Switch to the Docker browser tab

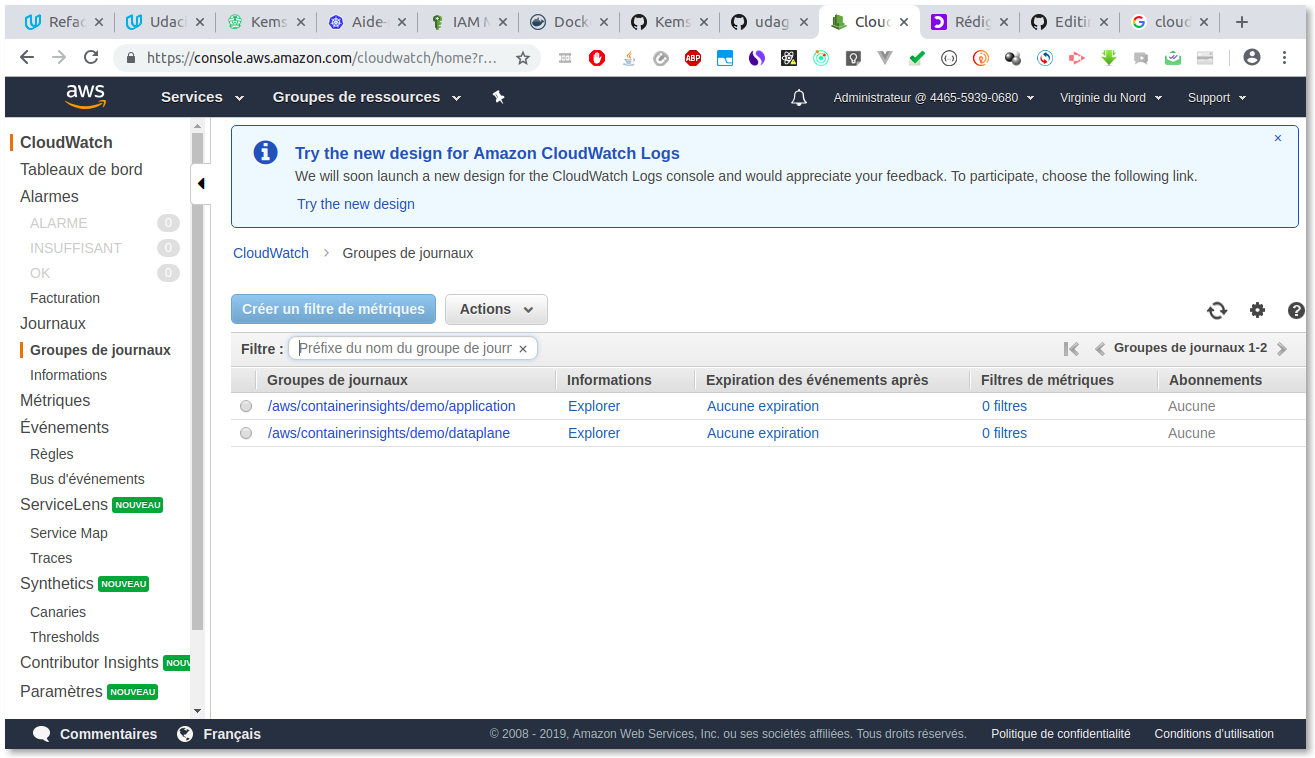[x=567, y=22]
